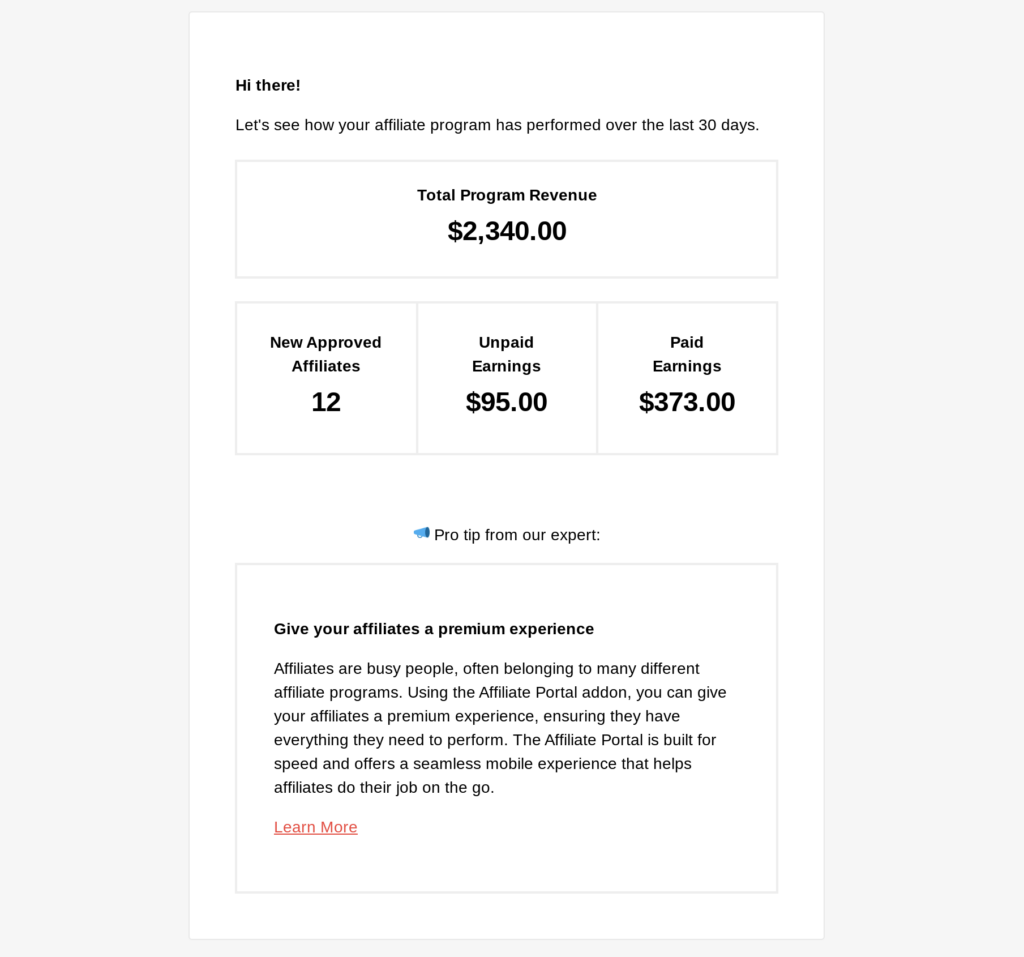Select the number 12 affiliates count
This screenshot has height=957, width=1024.
point(326,402)
